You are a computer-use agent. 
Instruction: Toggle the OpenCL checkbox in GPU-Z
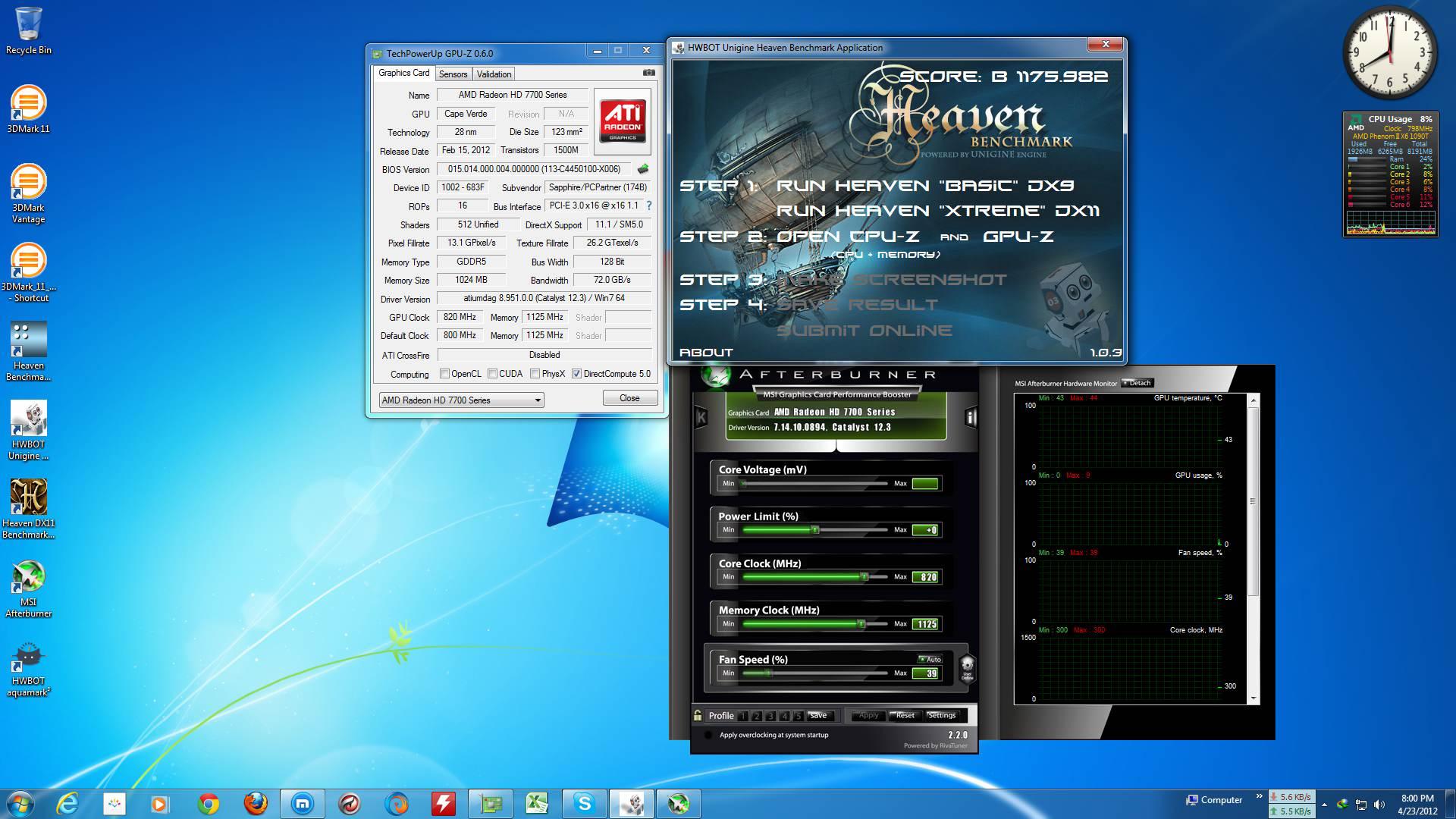pos(445,373)
